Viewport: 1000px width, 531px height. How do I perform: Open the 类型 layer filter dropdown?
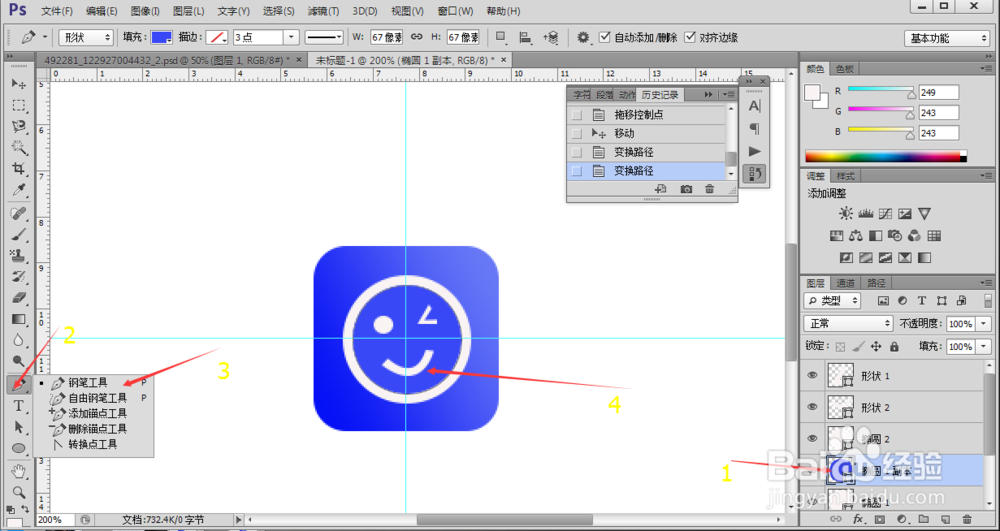(x=832, y=300)
